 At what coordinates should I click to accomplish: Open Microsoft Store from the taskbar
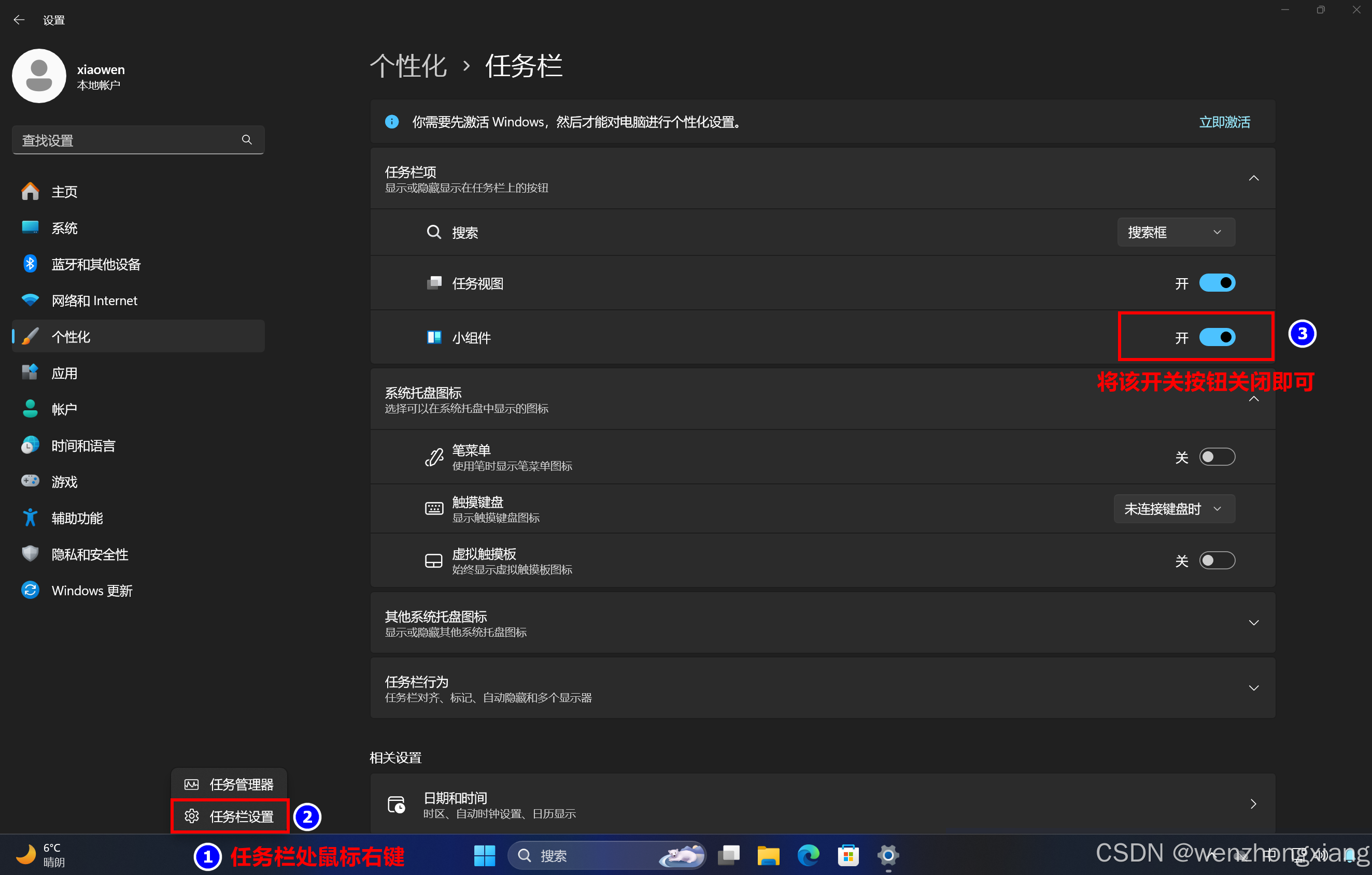(x=848, y=855)
